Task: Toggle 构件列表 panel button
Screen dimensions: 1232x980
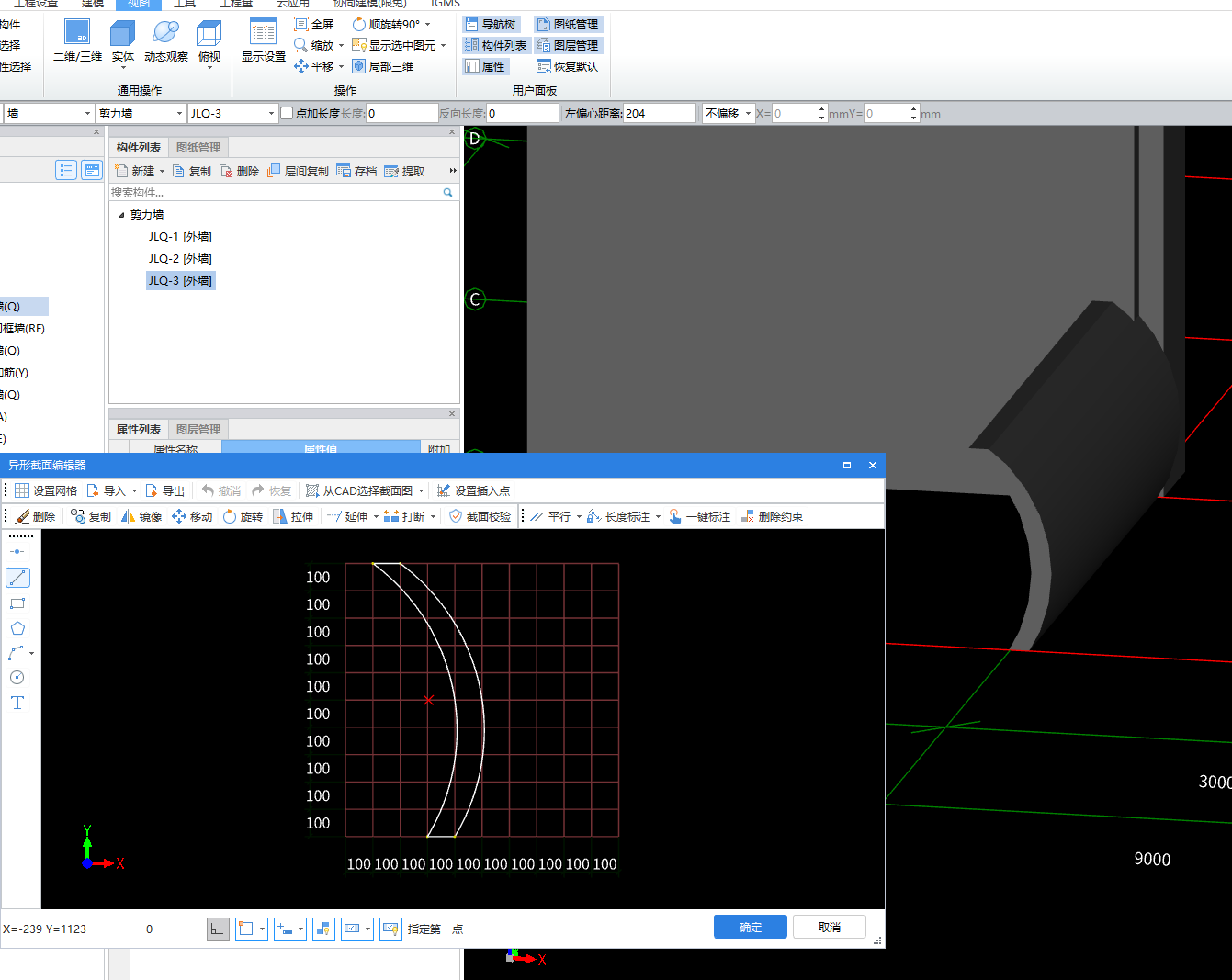Action: [496, 45]
